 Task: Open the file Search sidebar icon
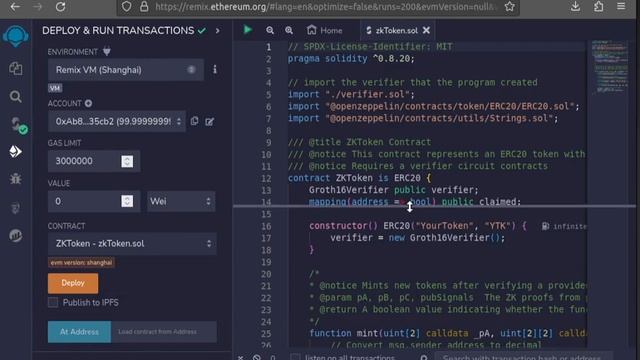(16, 96)
